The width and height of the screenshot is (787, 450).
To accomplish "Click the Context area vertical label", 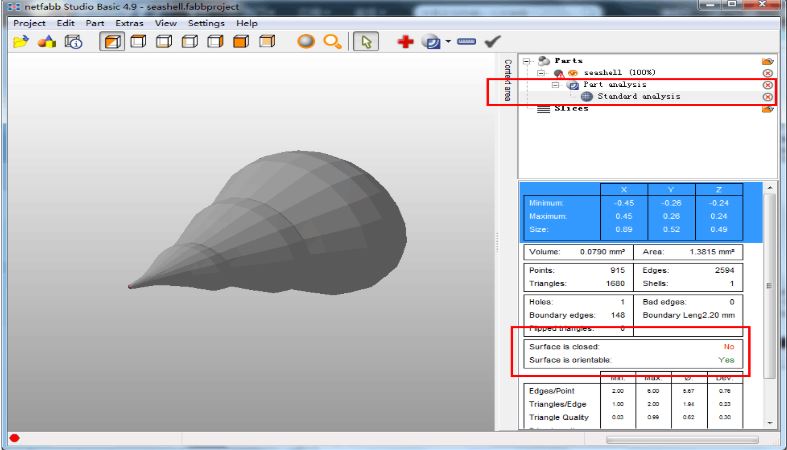I will coord(507,80).
